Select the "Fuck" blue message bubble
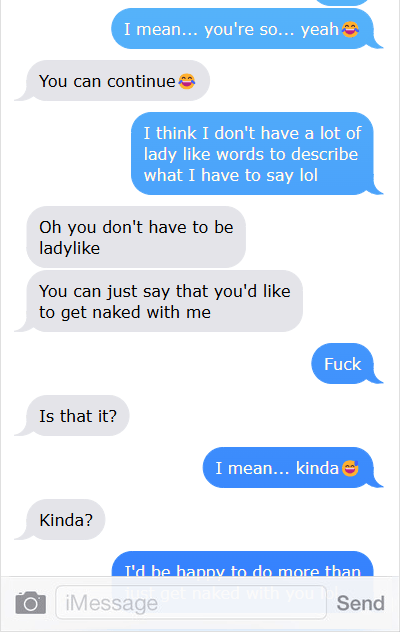 (343, 364)
